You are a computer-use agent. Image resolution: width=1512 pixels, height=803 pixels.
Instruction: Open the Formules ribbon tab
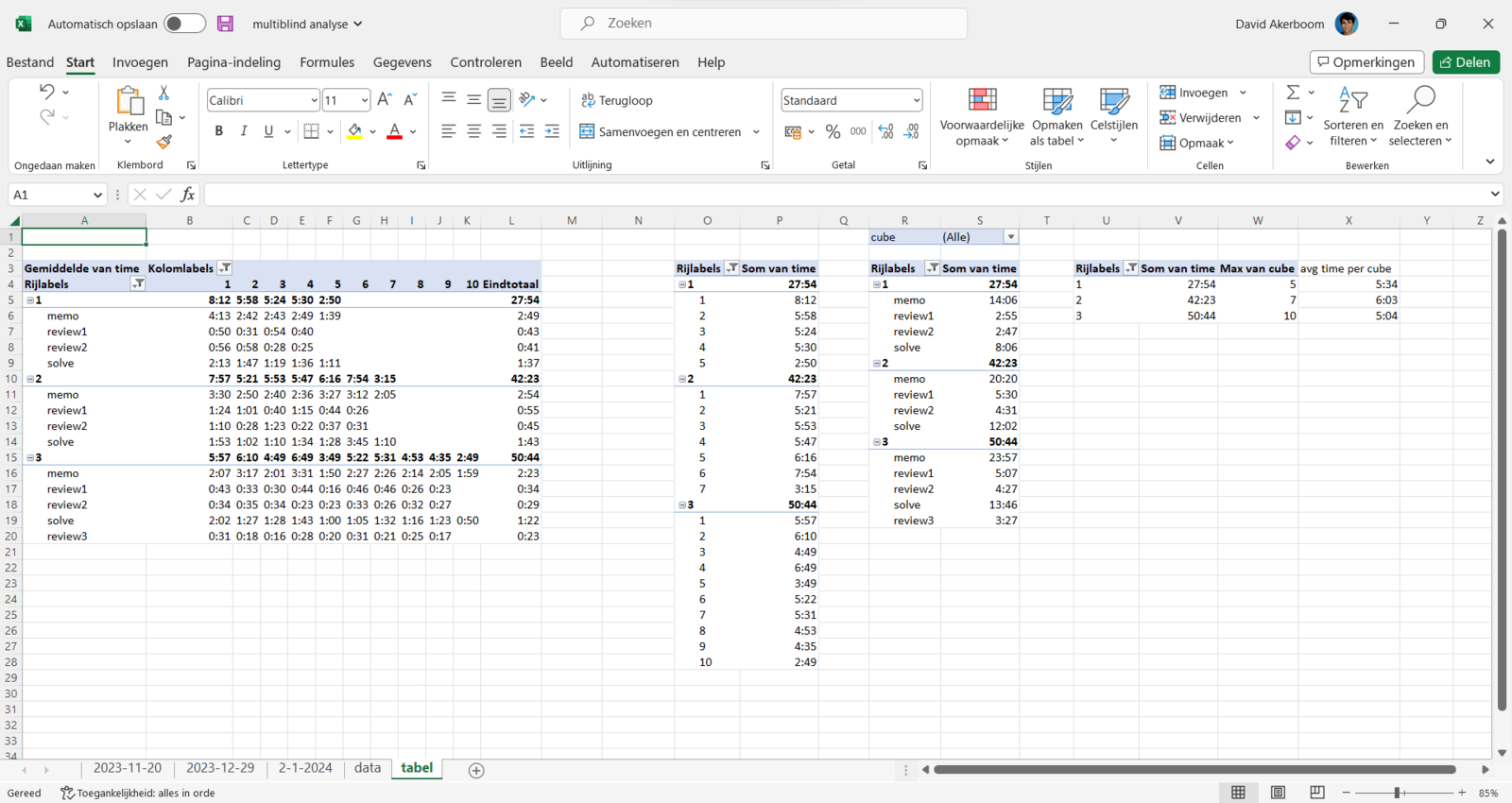(327, 62)
